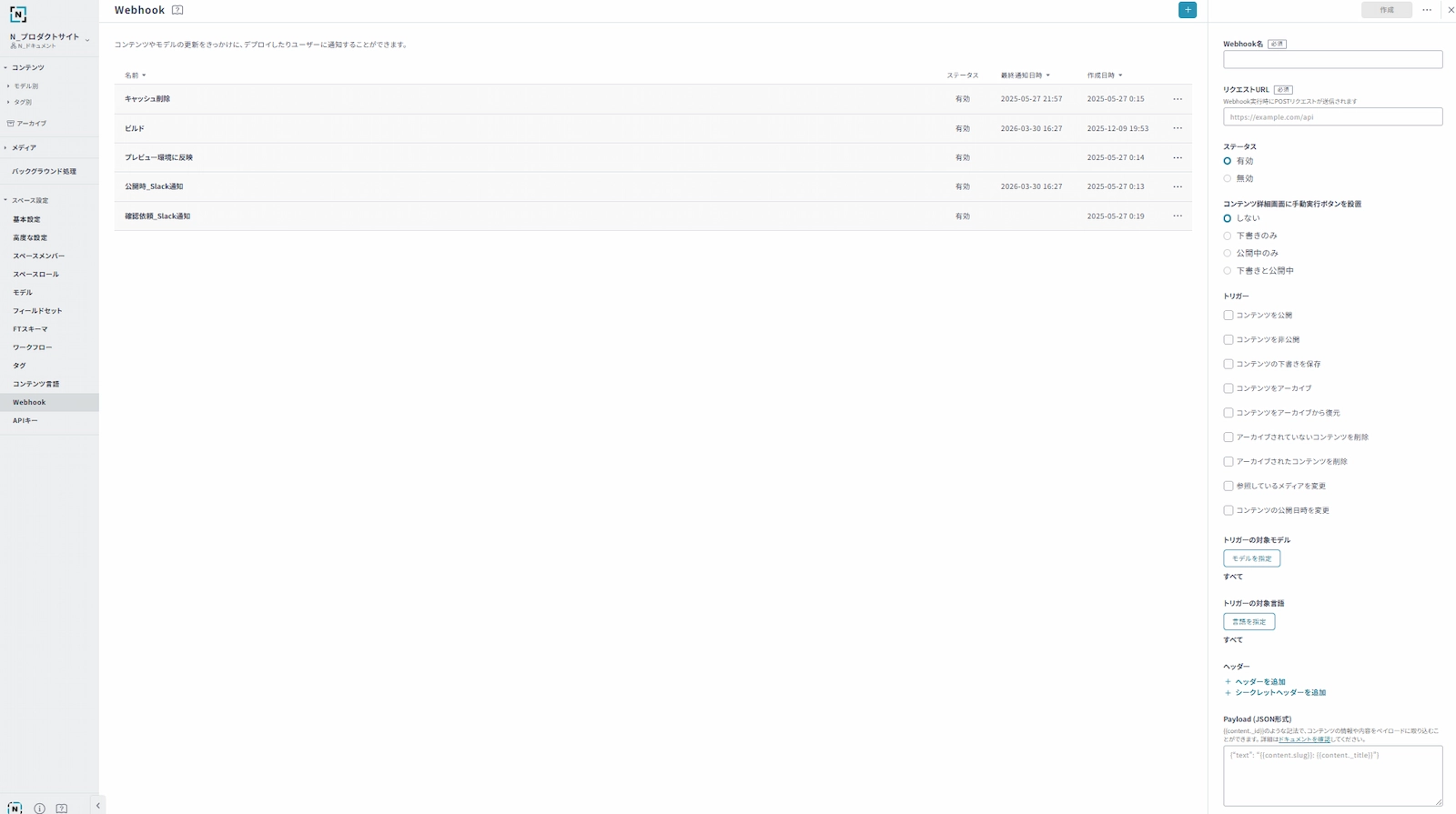Screen dimensions: 1456x814
Task: Select the 無効 status radio button
Action: 1228,178
